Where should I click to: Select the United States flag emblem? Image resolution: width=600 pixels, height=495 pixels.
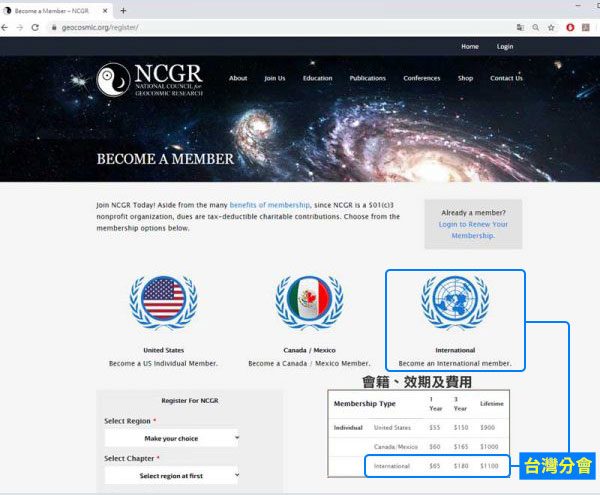[x=163, y=303]
